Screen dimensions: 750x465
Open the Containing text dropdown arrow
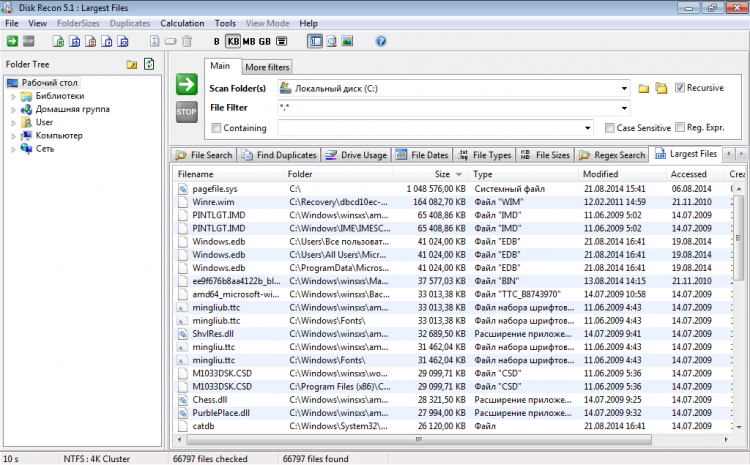pos(587,128)
